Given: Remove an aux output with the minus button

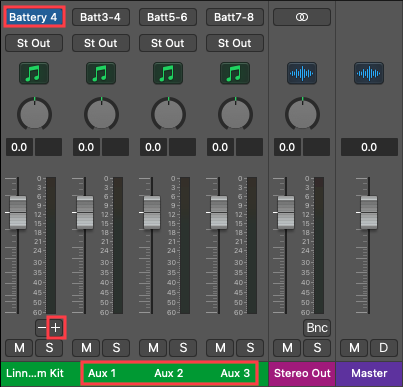Looking at the screenshot, I should (x=42, y=328).
